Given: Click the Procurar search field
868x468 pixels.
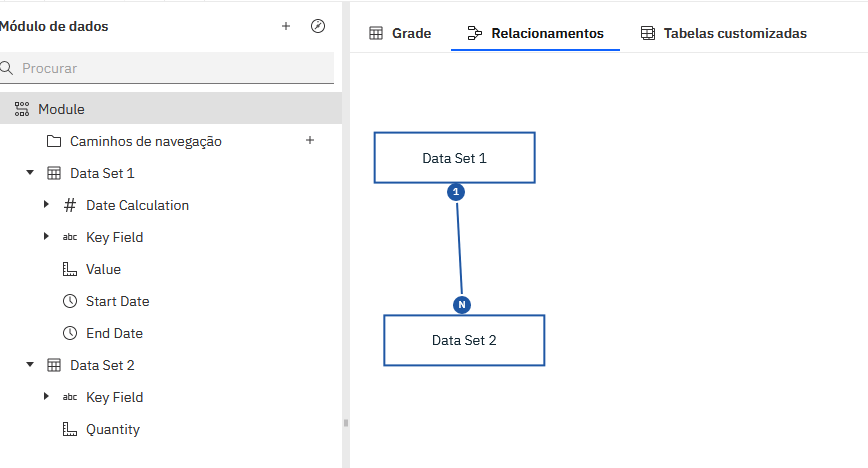Looking at the screenshot, I should 170,68.
